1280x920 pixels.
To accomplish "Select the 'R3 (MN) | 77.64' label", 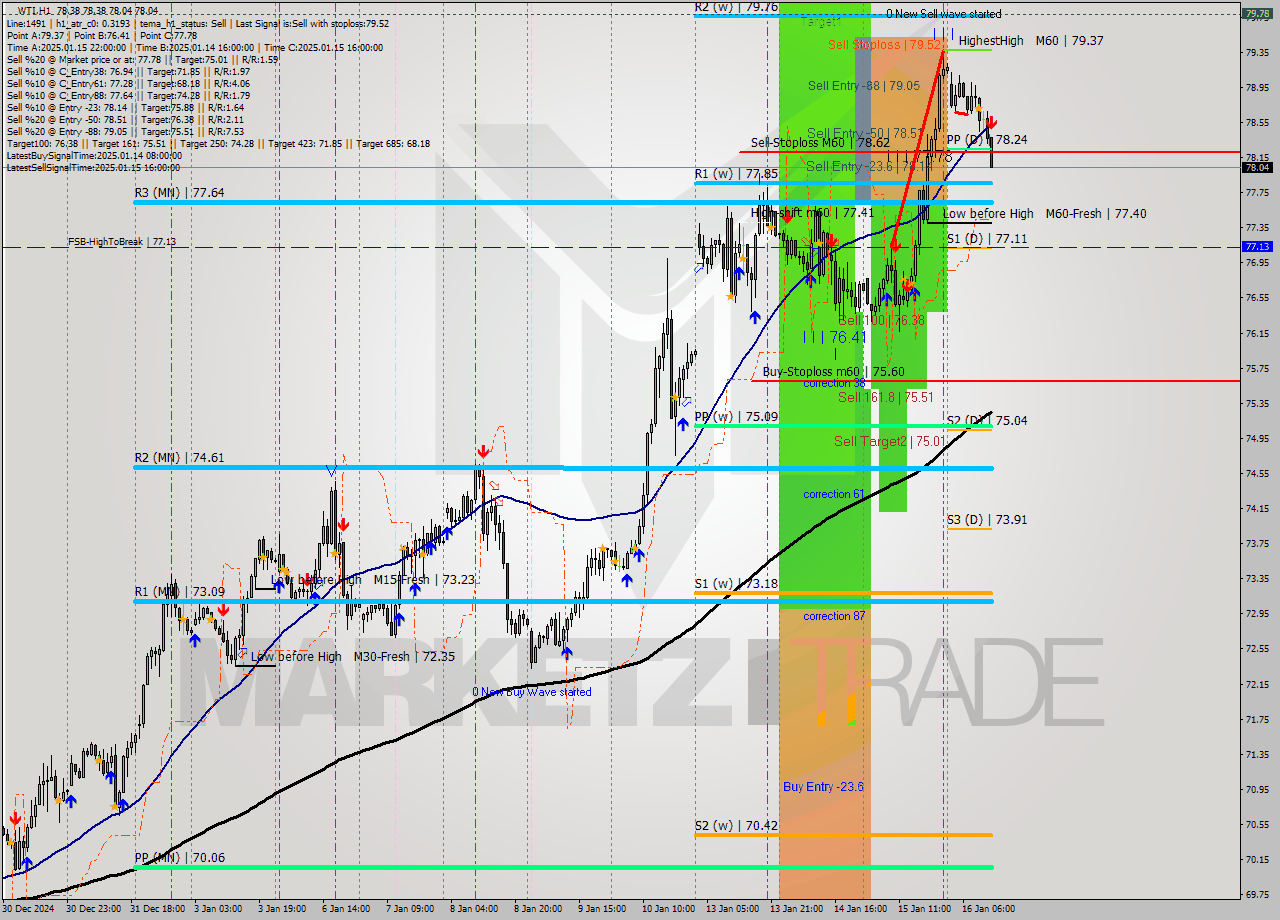I will 180,193.
